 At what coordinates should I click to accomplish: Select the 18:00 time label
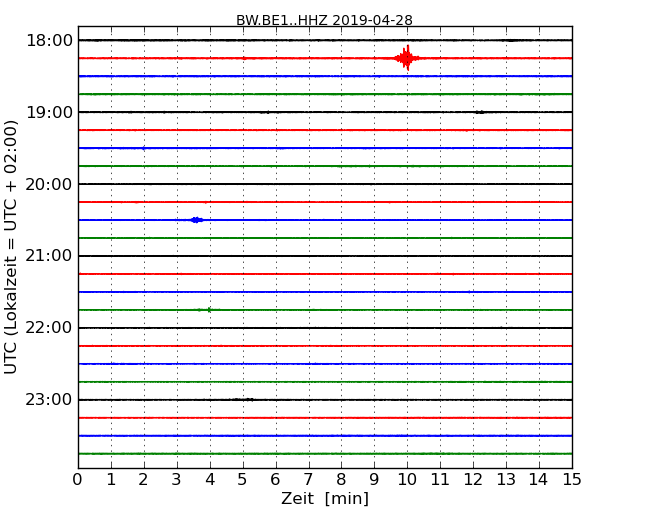[x=49, y=41]
